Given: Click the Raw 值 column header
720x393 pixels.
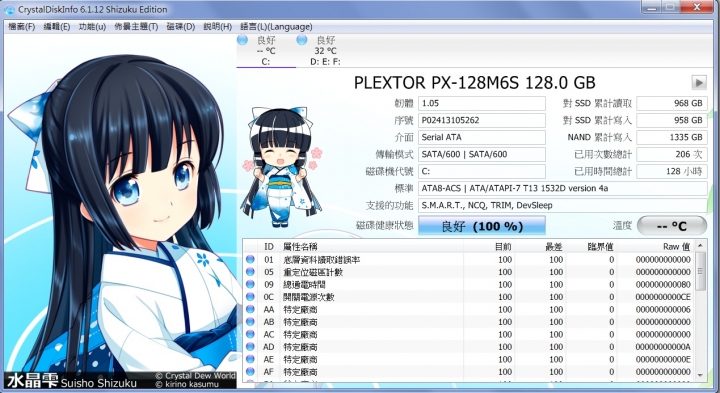Looking at the screenshot, I should click(656, 247).
